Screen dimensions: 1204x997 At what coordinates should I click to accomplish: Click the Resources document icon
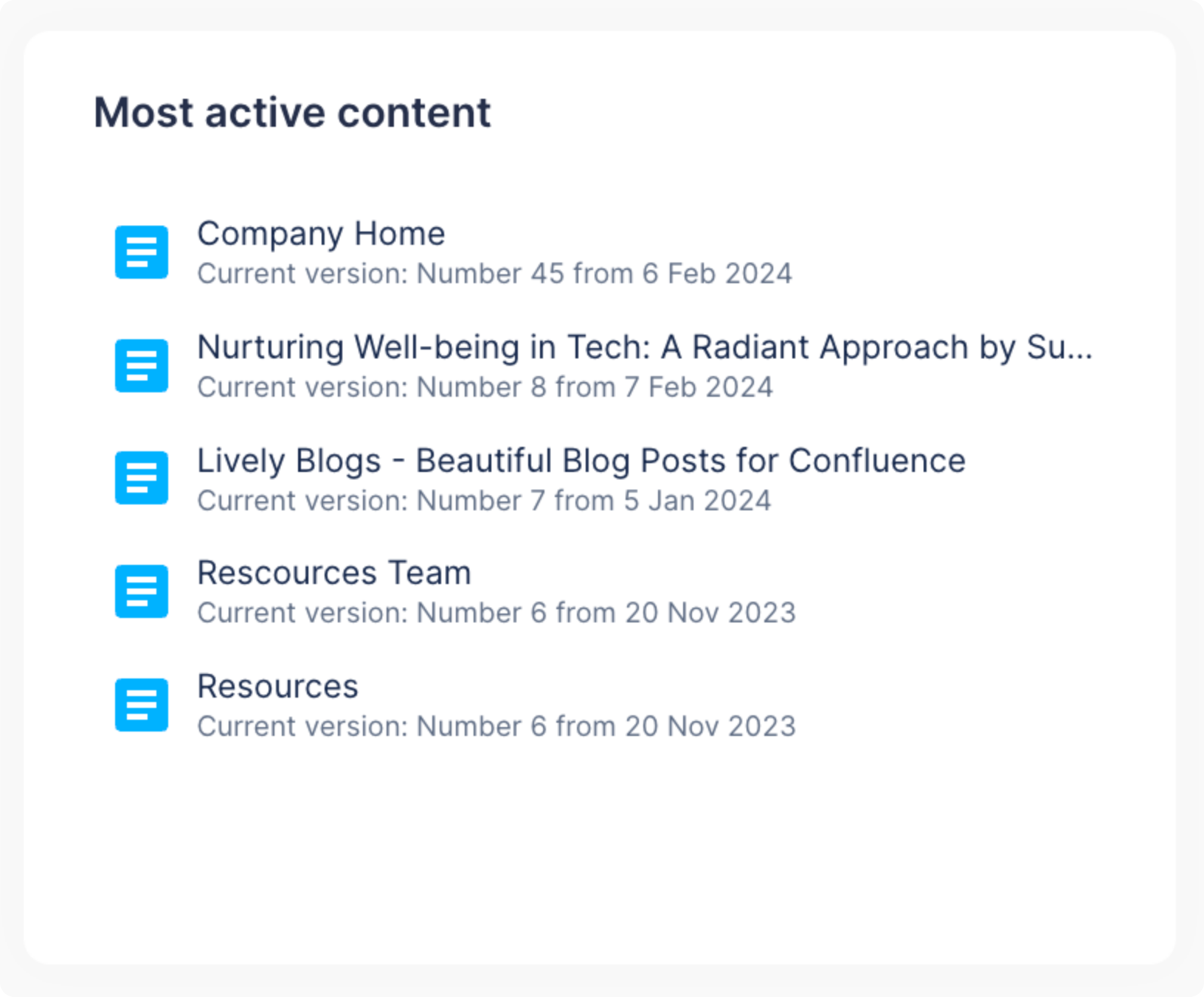[x=141, y=704]
